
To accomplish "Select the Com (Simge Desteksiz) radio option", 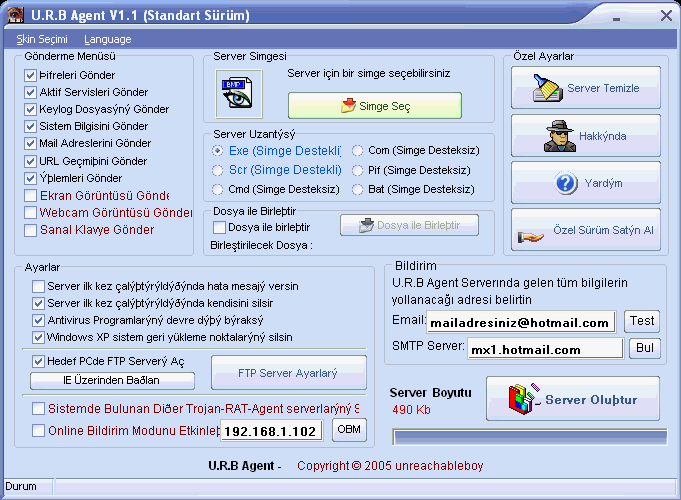I will (x=357, y=151).
